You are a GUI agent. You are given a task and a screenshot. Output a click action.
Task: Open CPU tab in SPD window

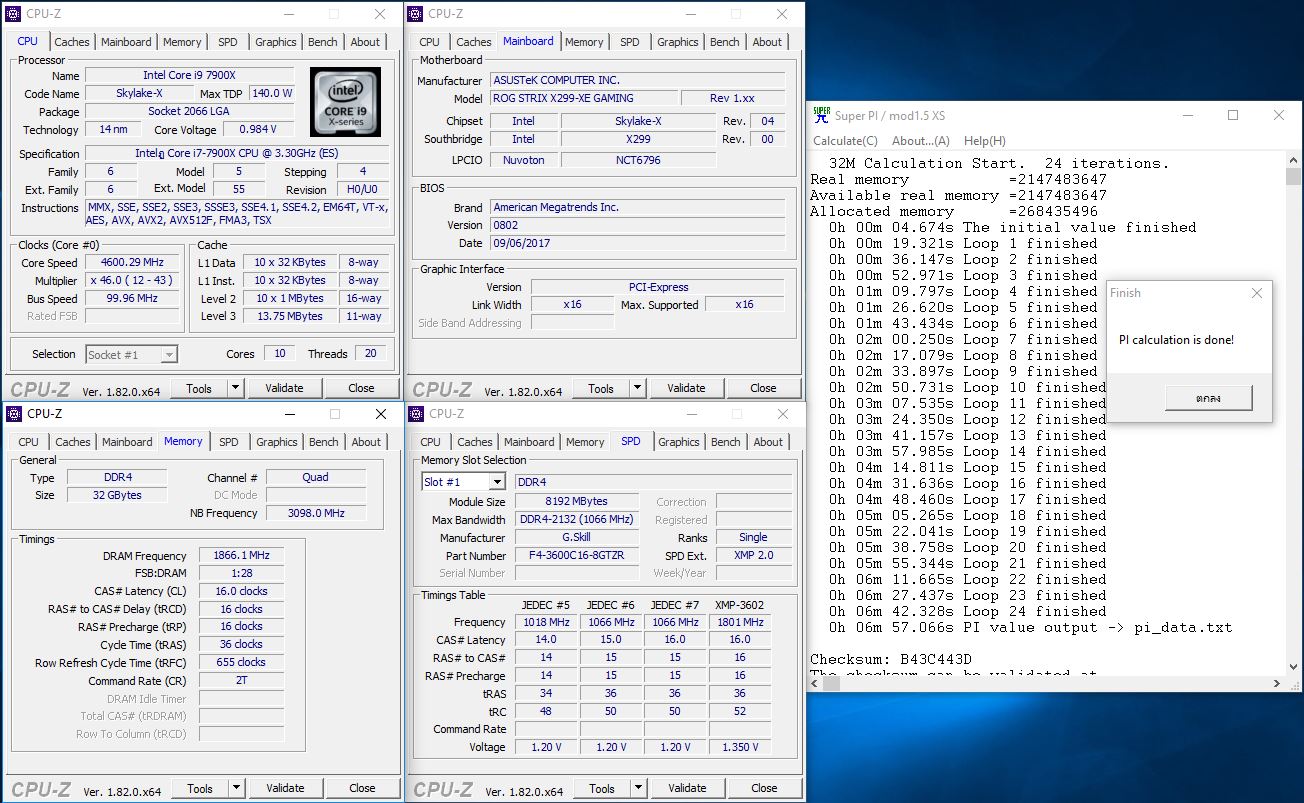click(430, 442)
